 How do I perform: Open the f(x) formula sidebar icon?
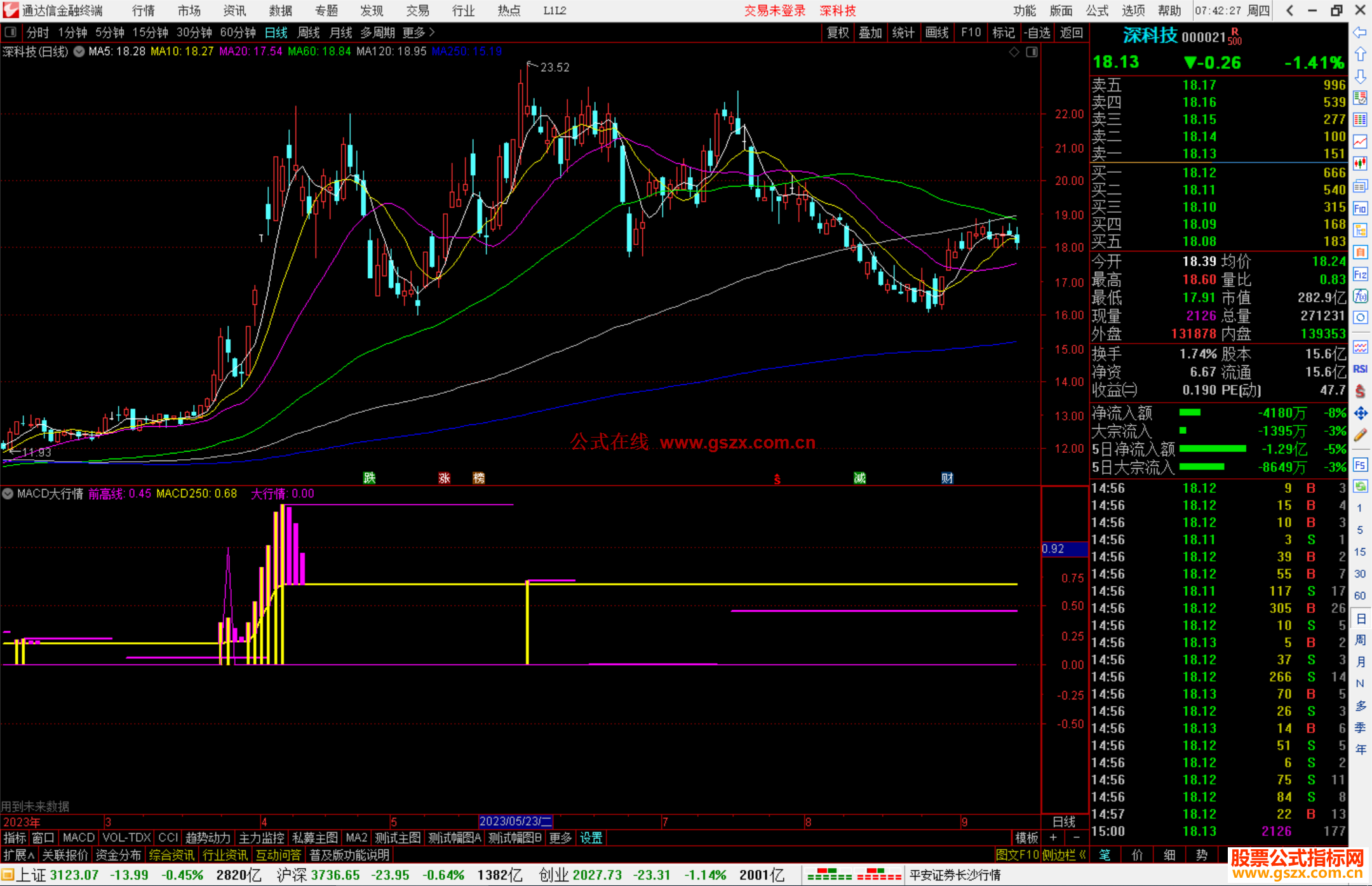tap(1360, 296)
